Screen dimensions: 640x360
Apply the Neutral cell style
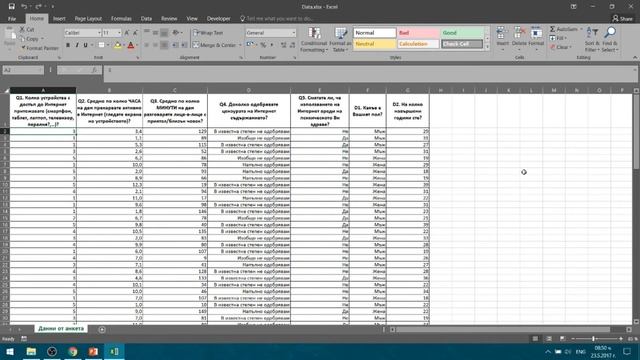[x=375, y=44]
